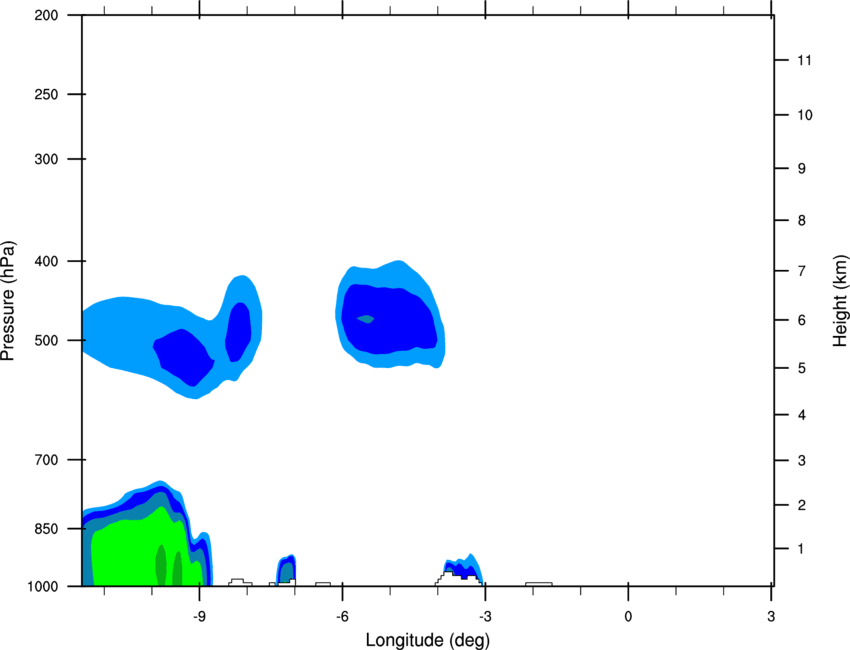Click the 'Height (km)' axis title
Image resolution: width=850 pixels, height=650 pixels.
click(x=840, y=300)
